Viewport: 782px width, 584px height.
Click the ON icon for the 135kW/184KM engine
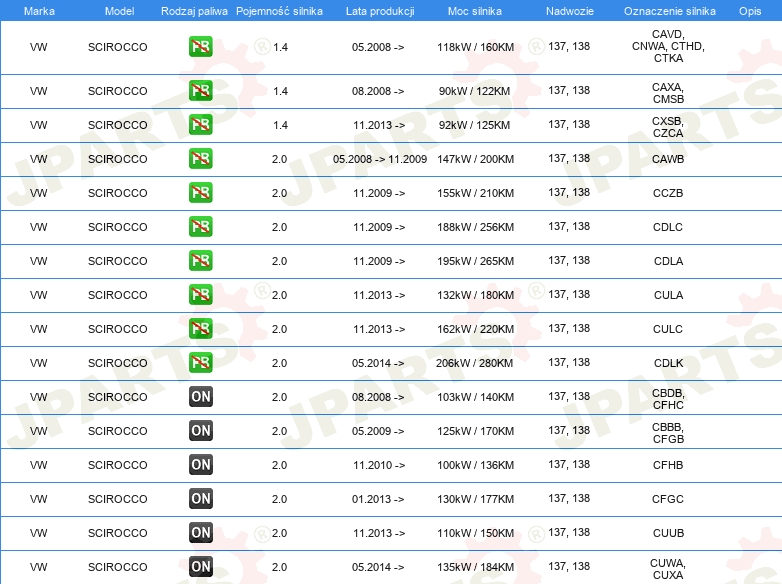click(x=200, y=567)
